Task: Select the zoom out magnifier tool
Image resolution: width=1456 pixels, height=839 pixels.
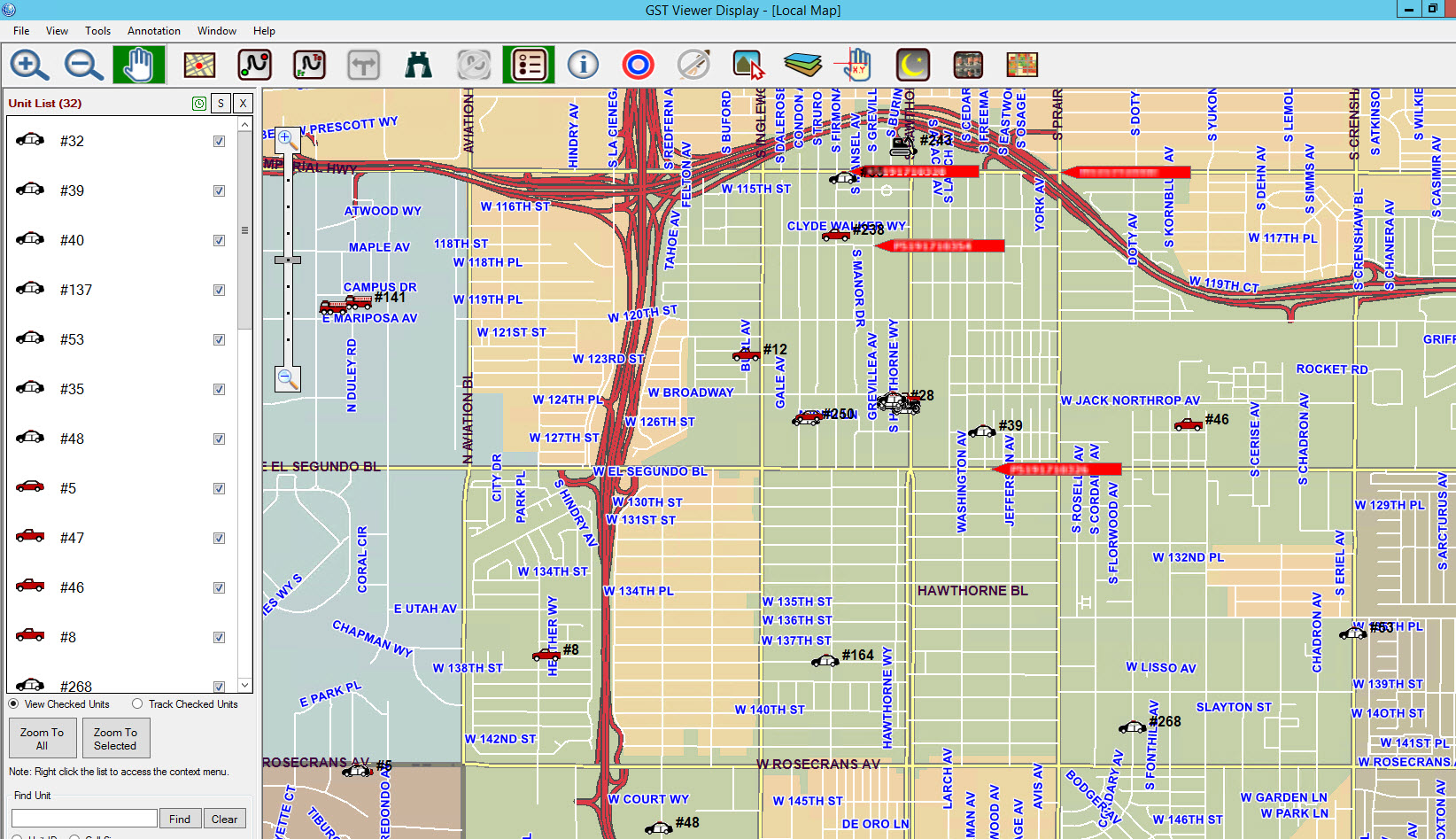Action: pos(83,65)
